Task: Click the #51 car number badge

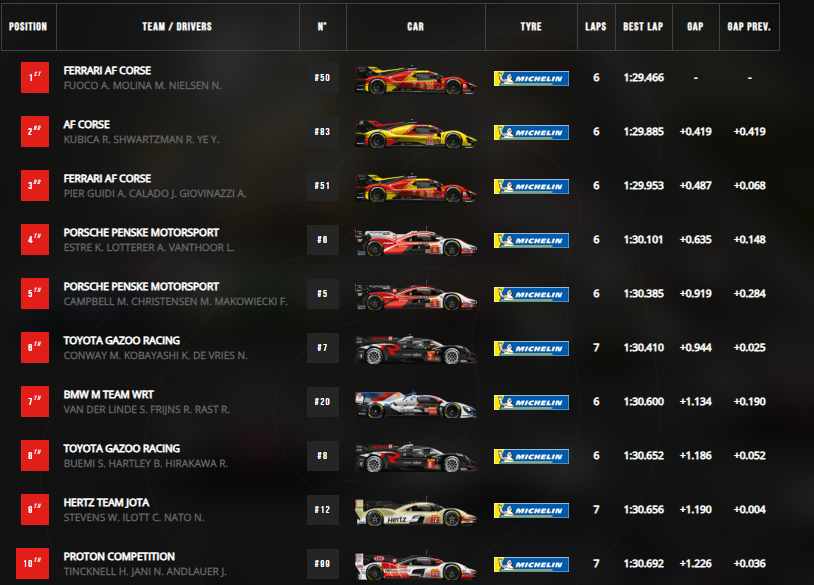Action: coord(322,186)
